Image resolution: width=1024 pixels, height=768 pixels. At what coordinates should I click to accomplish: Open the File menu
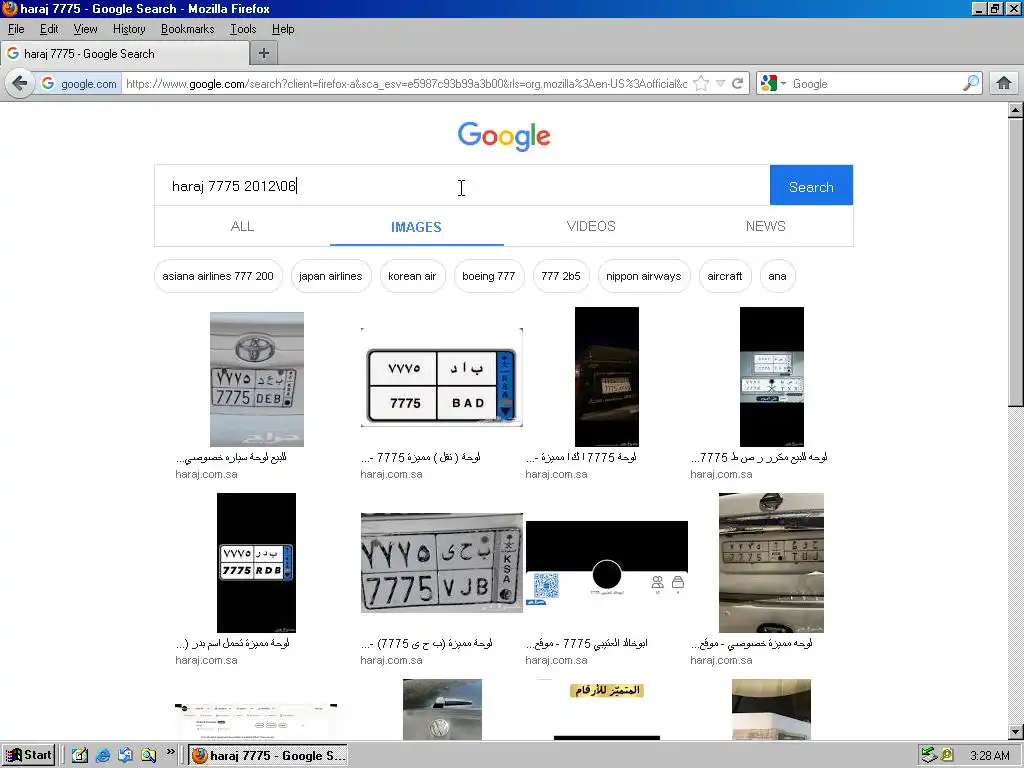pos(16,29)
